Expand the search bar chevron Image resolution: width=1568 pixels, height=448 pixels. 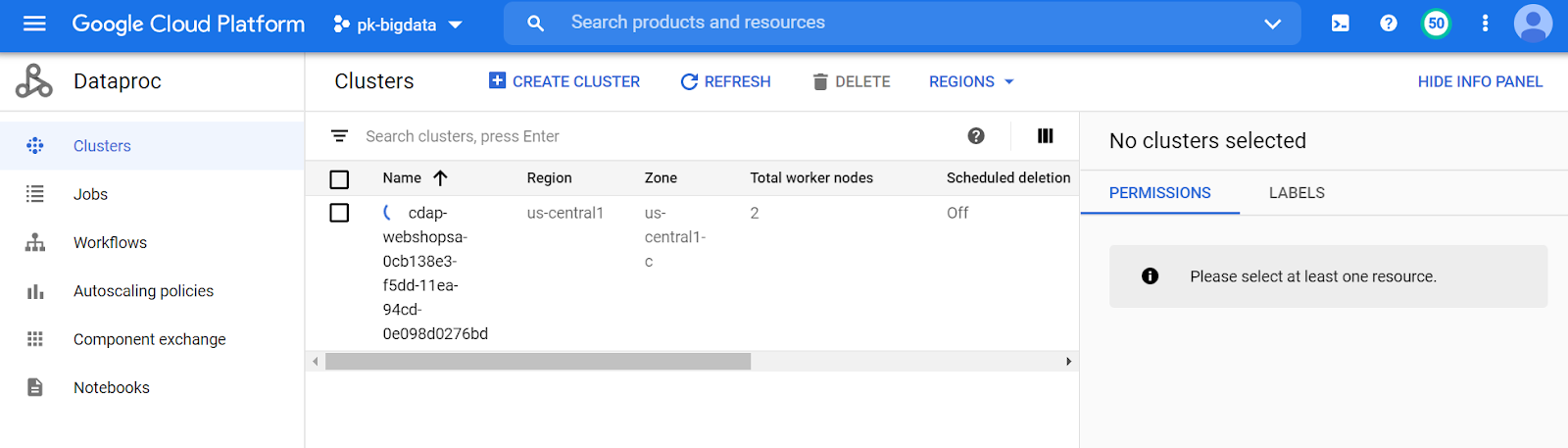1272,24
